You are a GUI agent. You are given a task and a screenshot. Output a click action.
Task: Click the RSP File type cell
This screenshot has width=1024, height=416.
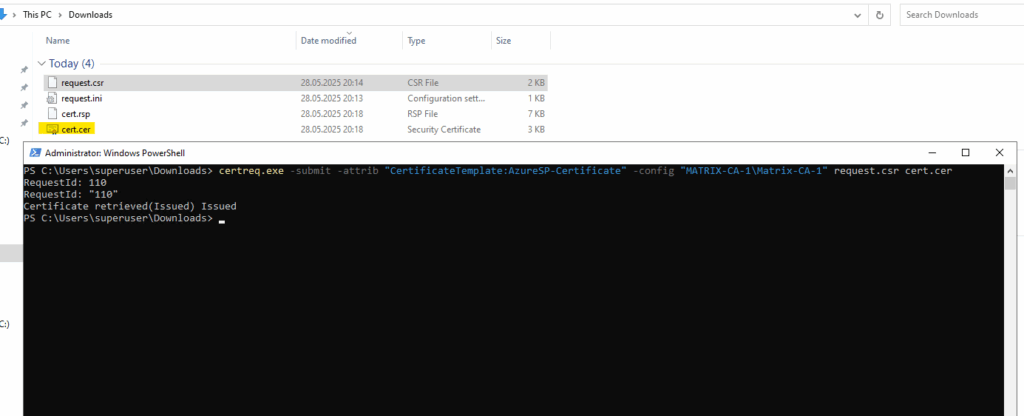(x=423, y=114)
